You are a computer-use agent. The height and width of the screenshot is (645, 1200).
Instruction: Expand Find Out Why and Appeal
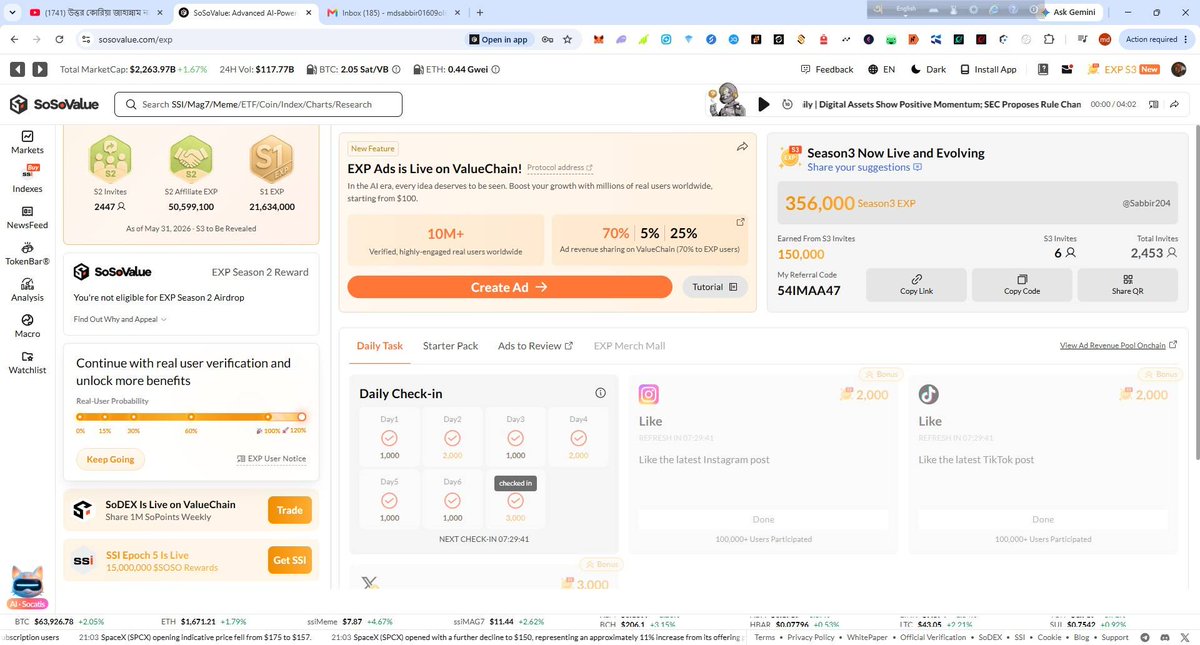point(120,320)
